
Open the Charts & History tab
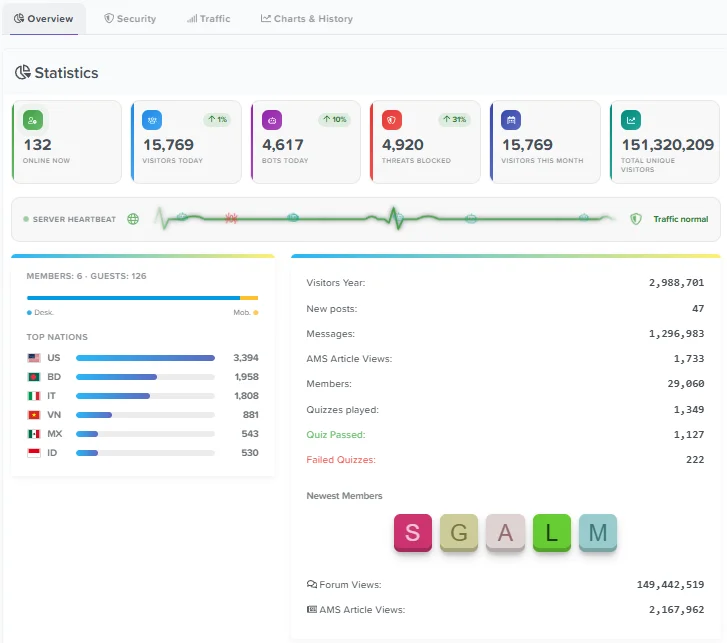tap(306, 19)
